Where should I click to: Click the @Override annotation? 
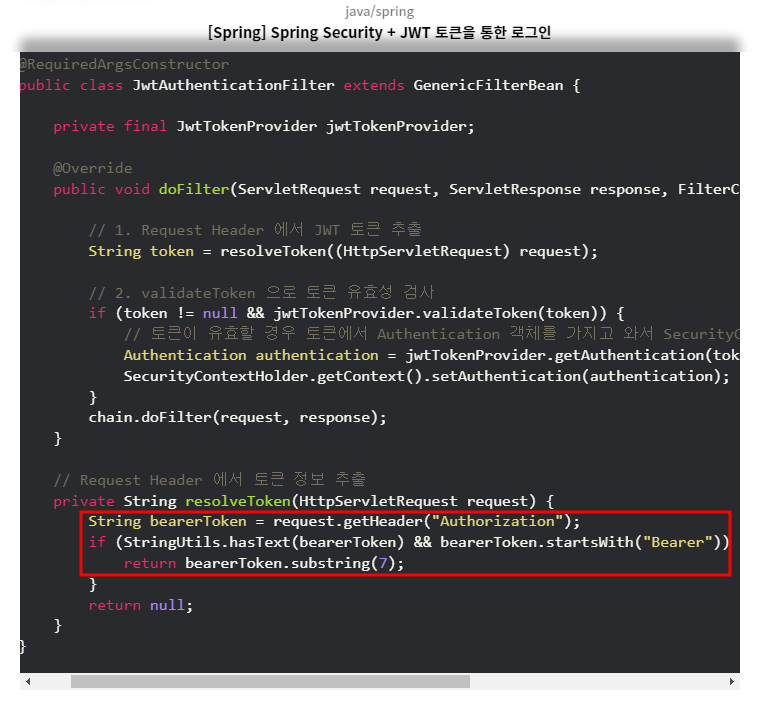pos(92,168)
